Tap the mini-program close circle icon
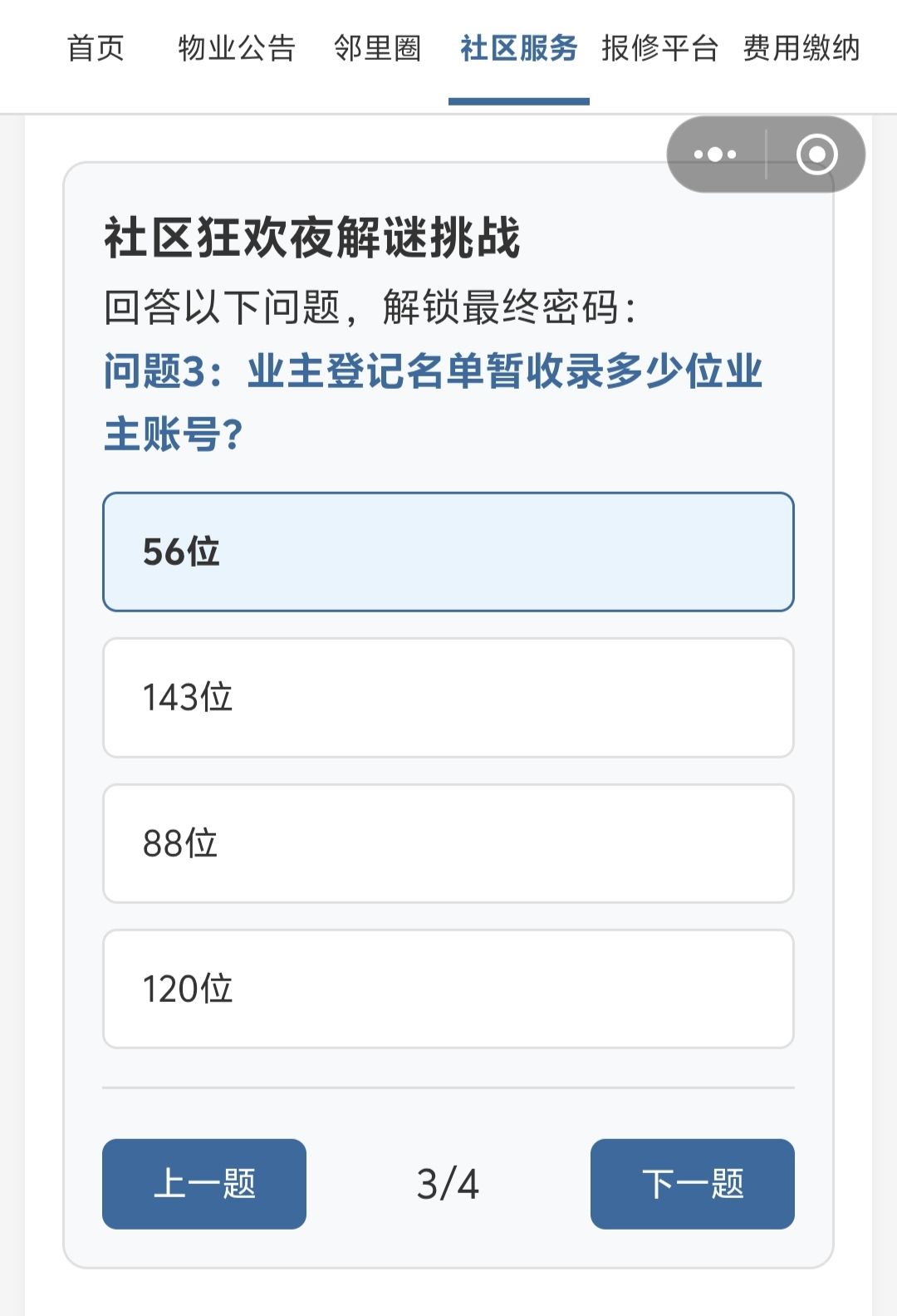Image resolution: width=897 pixels, height=1316 pixels. (816, 155)
